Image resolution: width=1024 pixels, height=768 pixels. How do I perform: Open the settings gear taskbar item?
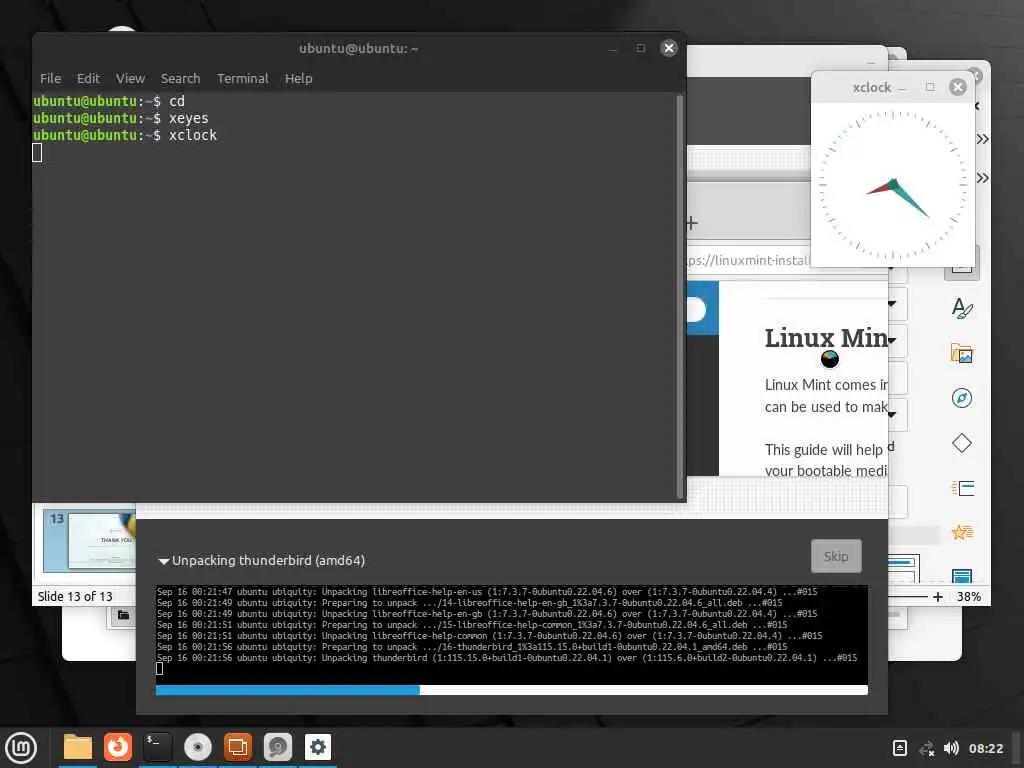(318, 747)
